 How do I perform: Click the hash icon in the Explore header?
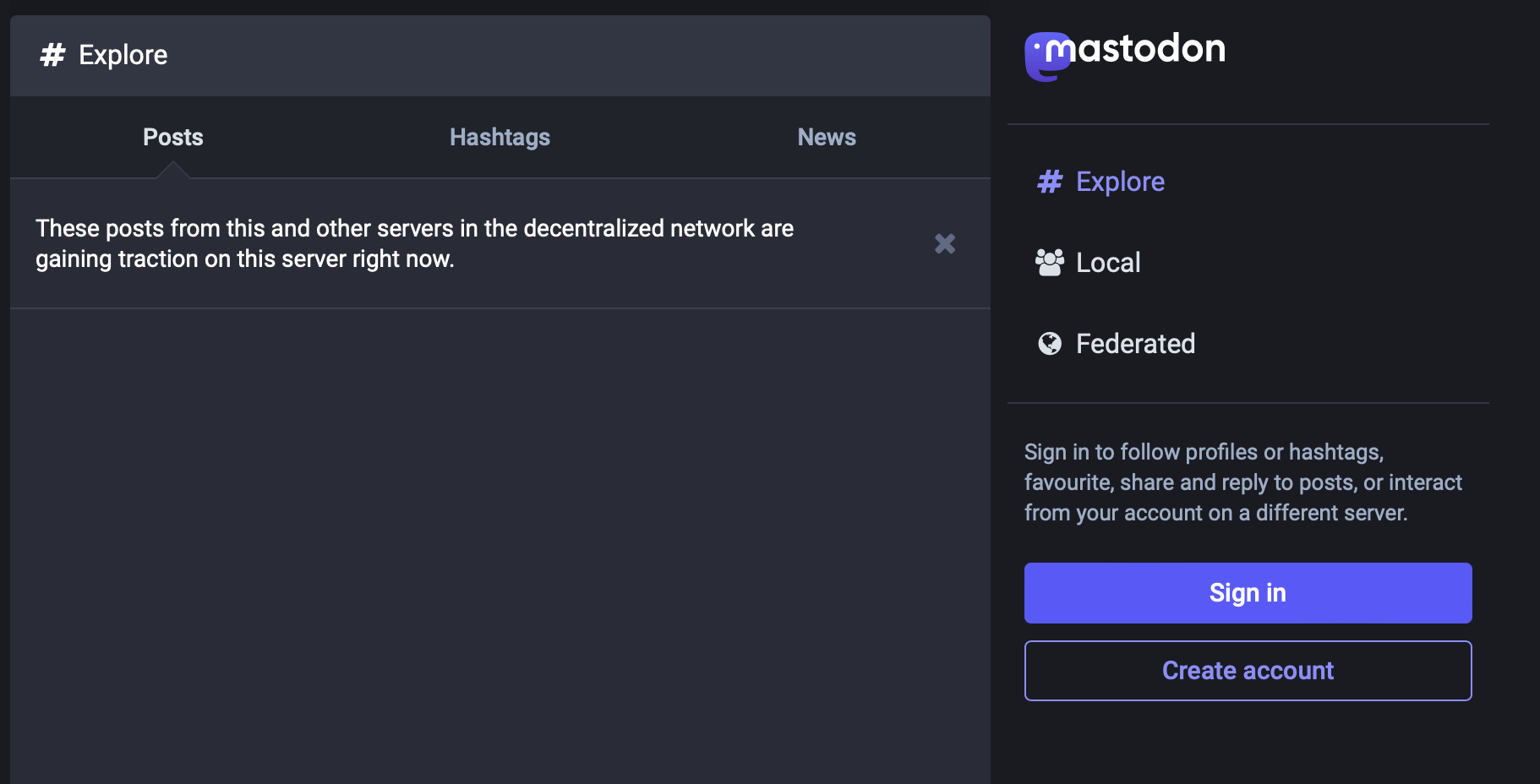pos(52,55)
